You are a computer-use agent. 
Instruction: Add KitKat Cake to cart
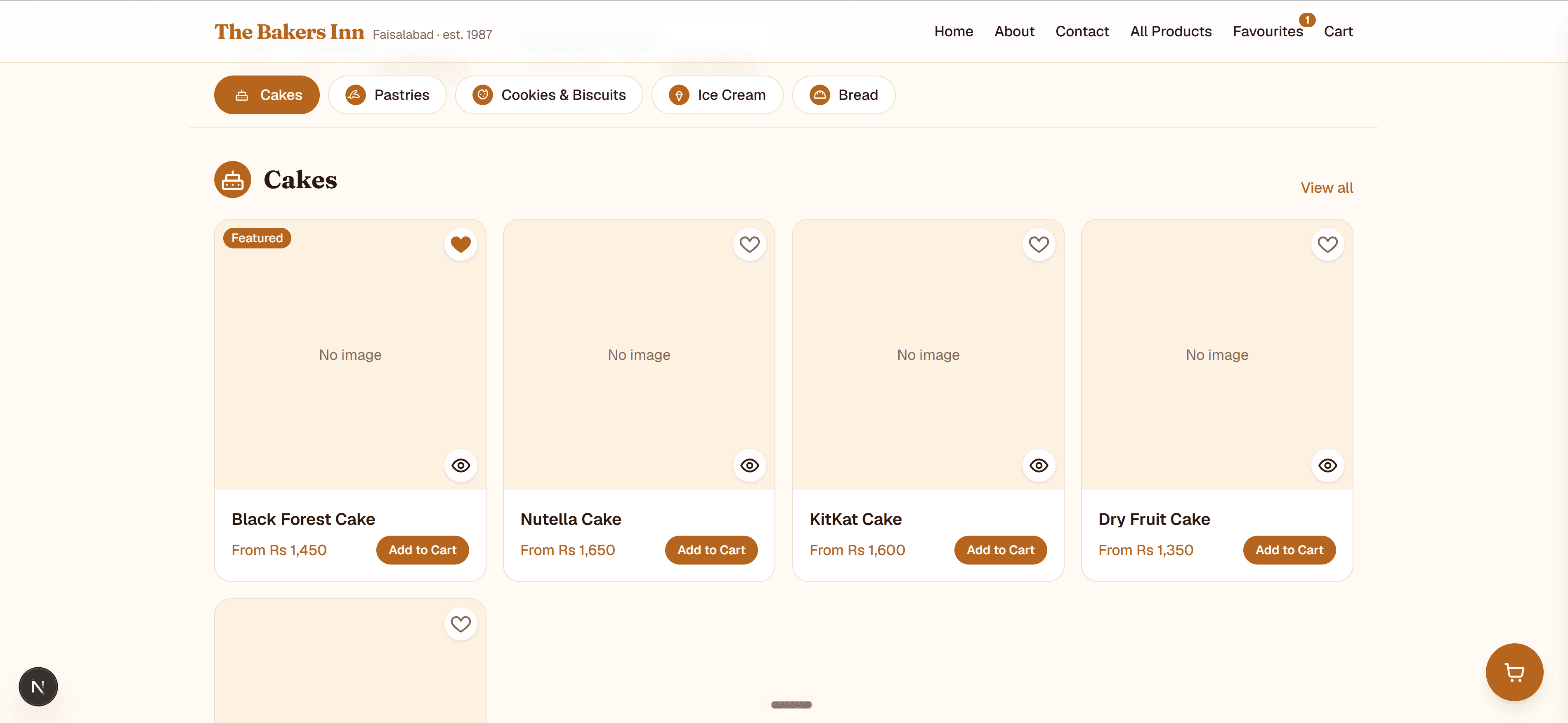click(1000, 550)
